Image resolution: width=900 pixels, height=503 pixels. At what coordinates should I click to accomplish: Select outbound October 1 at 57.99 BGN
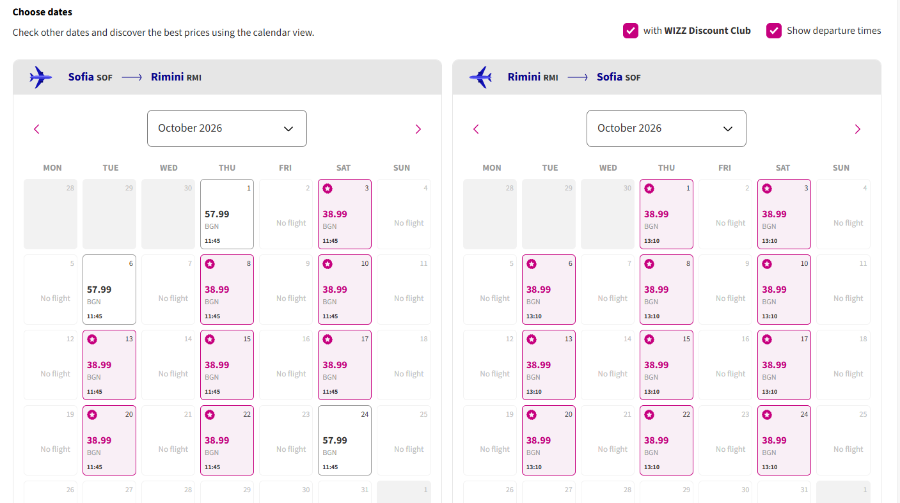tap(227, 214)
